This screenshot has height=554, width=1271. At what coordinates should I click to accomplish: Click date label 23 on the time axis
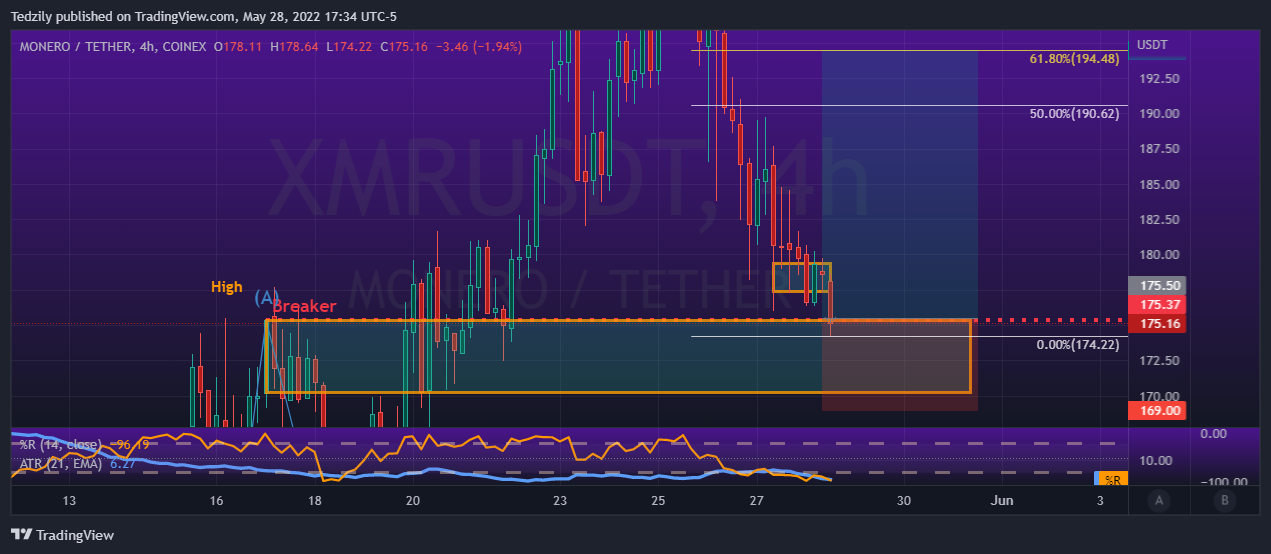point(559,500)
